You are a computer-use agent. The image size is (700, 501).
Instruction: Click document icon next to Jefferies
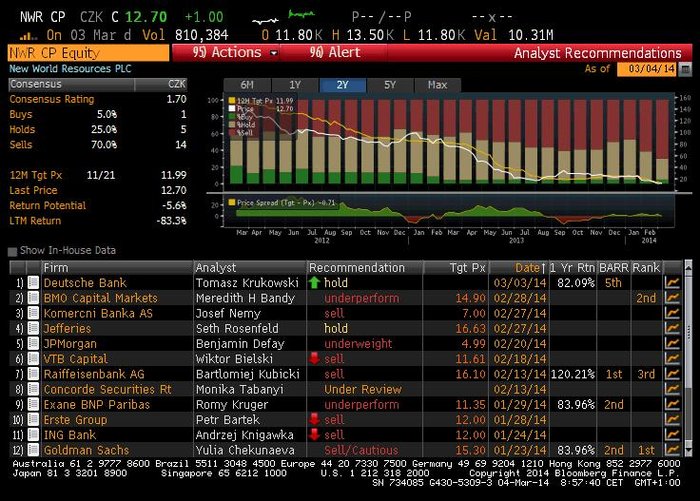point(33,328)
